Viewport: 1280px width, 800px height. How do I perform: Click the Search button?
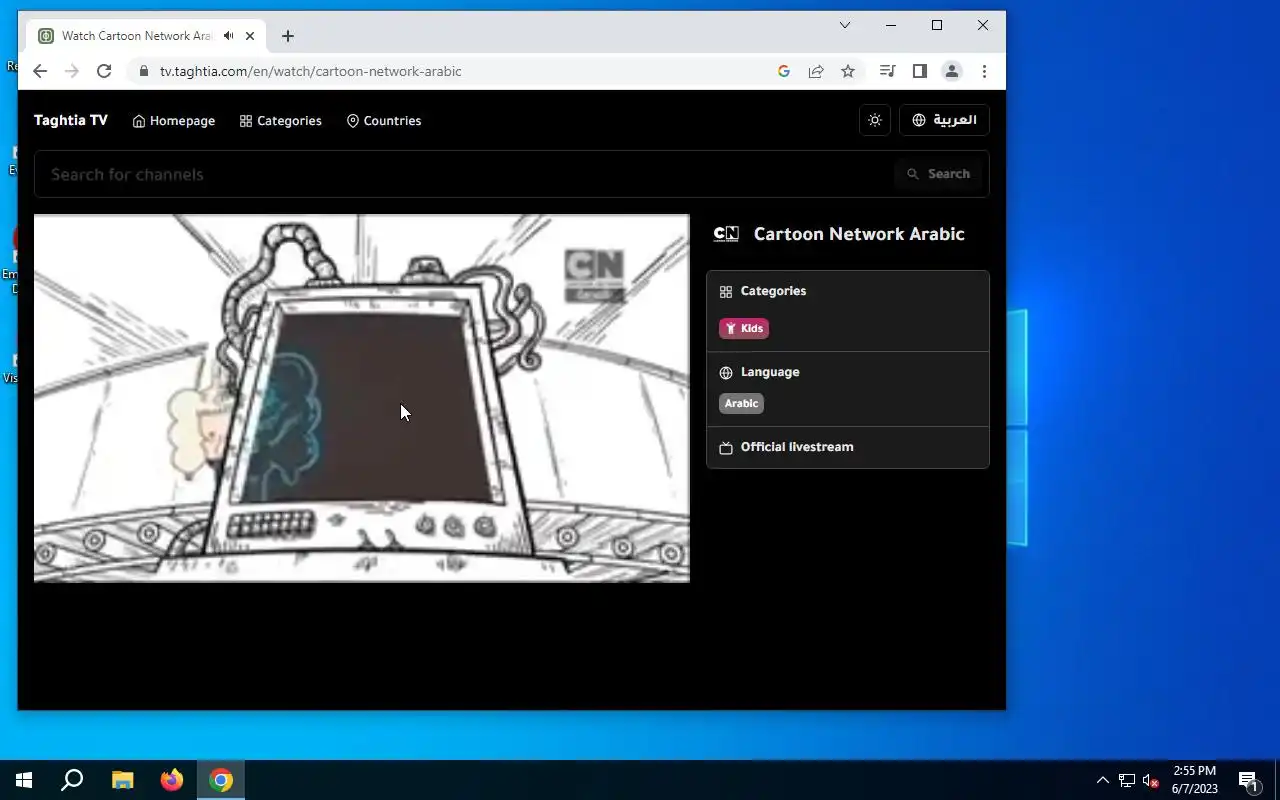pos(938,174)
